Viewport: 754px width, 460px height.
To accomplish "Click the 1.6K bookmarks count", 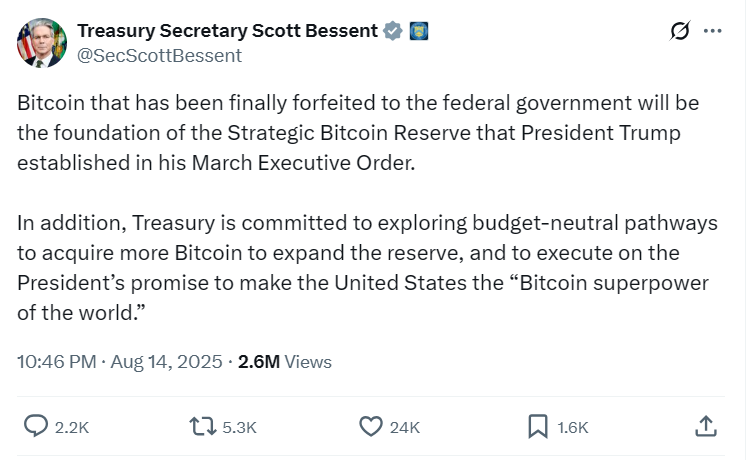I will pyautogui.click(x=572, y=427).
